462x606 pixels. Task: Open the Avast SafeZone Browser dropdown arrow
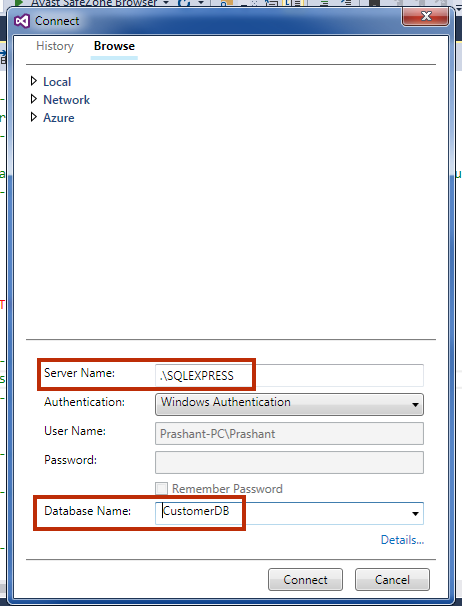pyautogui.click(x=165, y=3)
